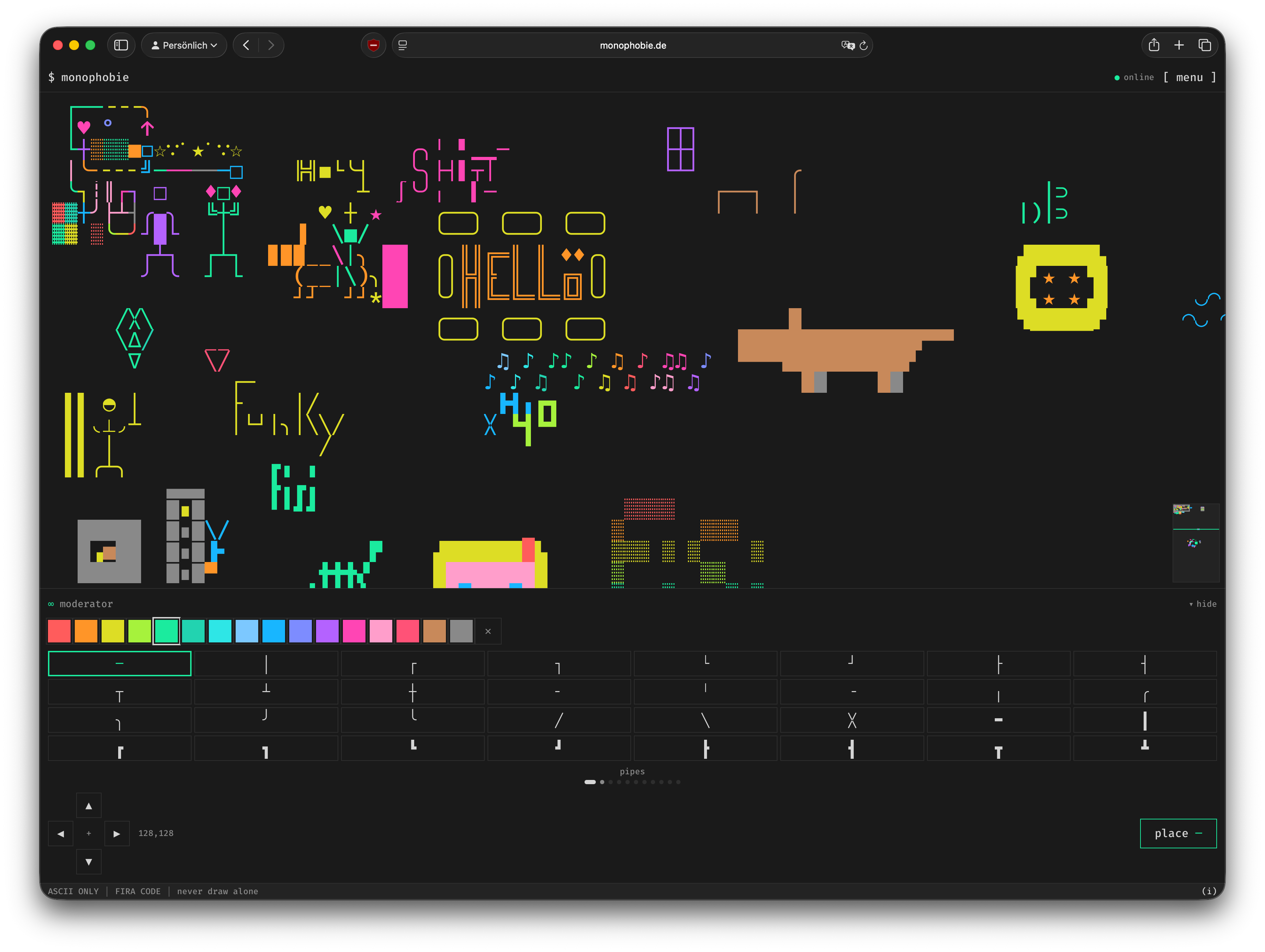Show Safari tab overview
The height and width of the screenshot is (952, 1265).
(1204, 45)
